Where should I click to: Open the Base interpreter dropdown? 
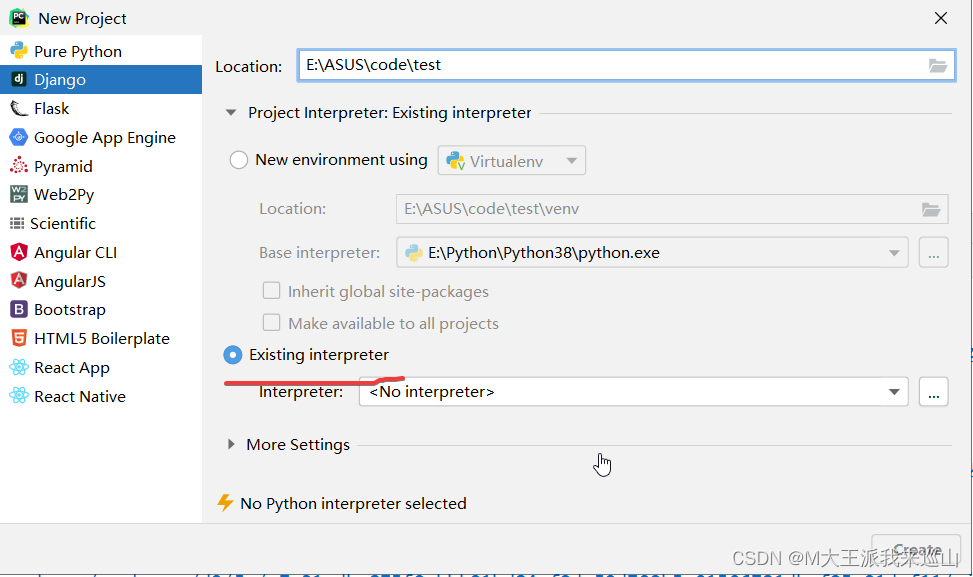point(652,253)
